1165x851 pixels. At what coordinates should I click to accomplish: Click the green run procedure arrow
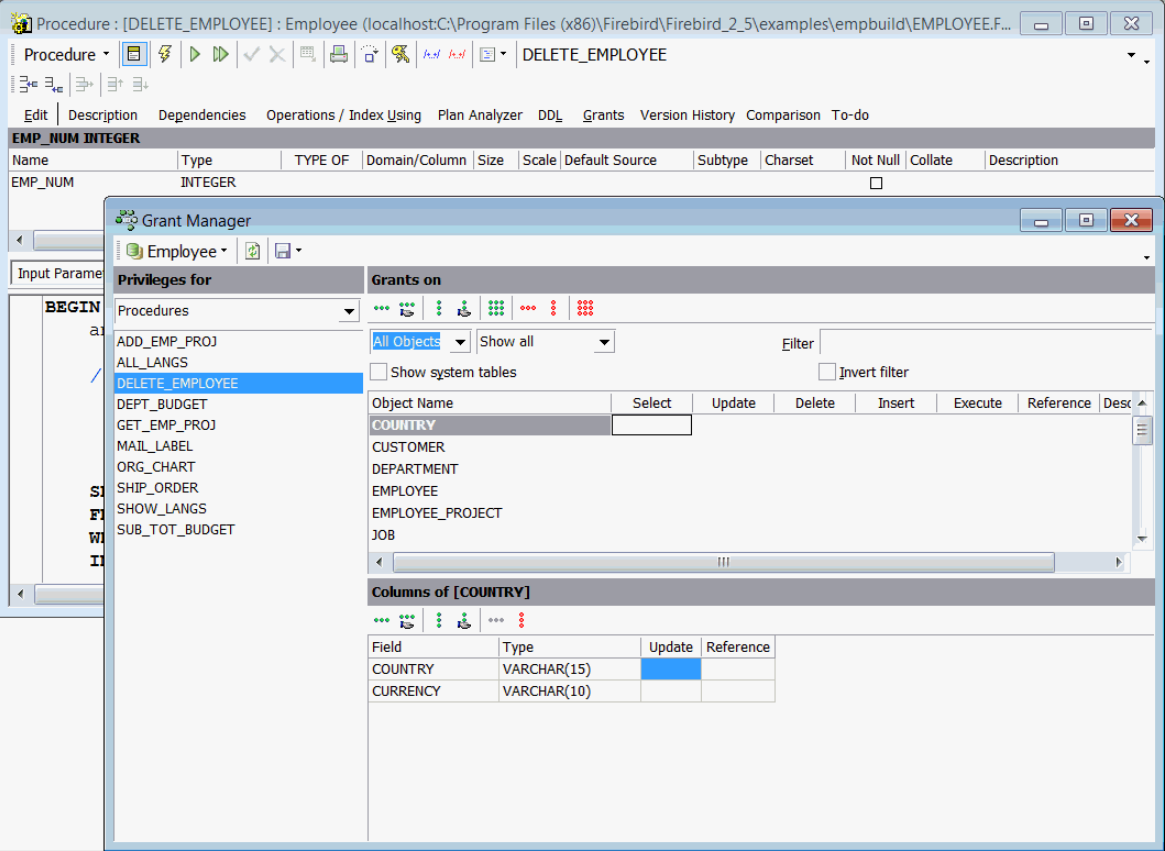196,54
